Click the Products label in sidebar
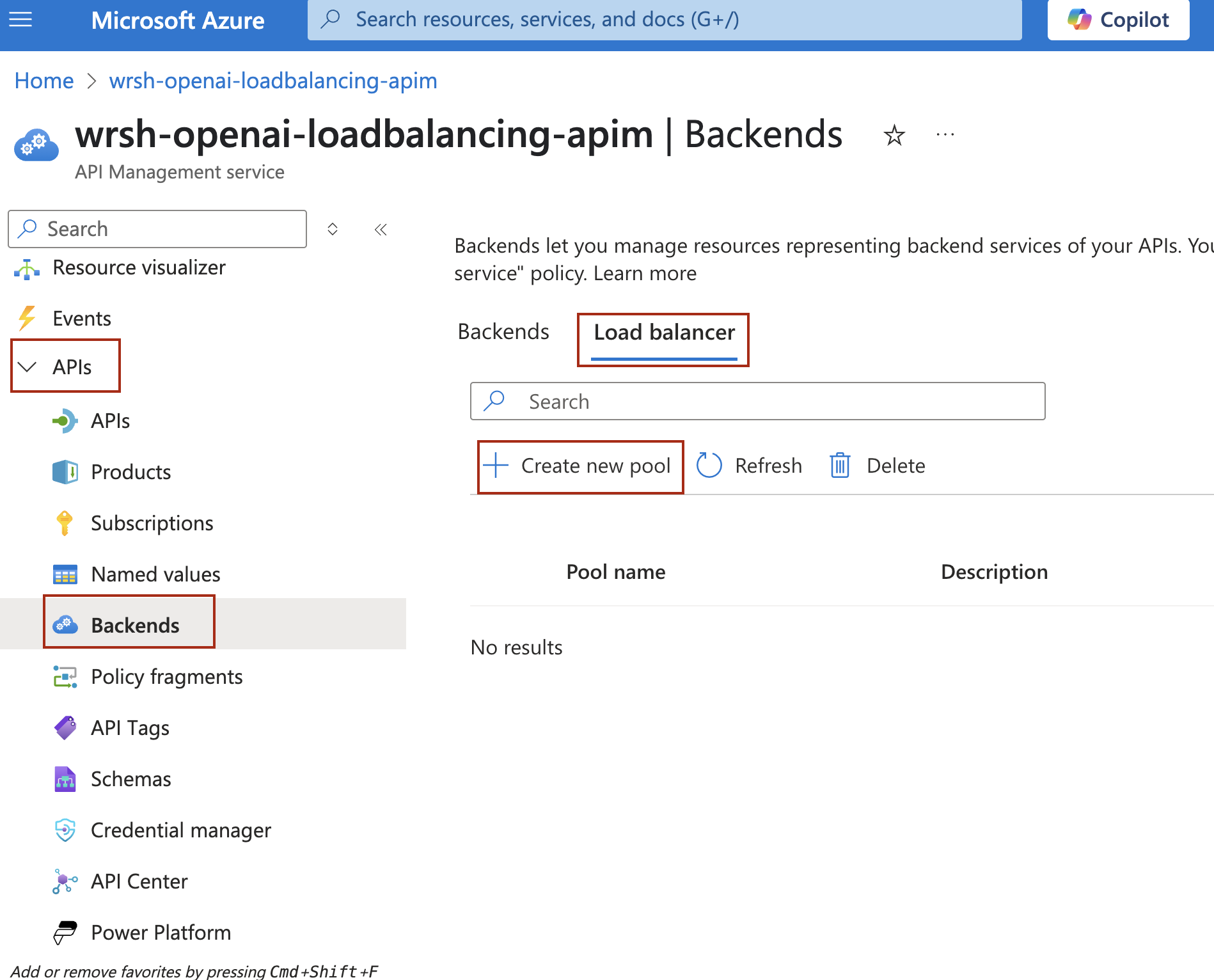This screenshot has width=1214, height=980. [x=131, y=472]
